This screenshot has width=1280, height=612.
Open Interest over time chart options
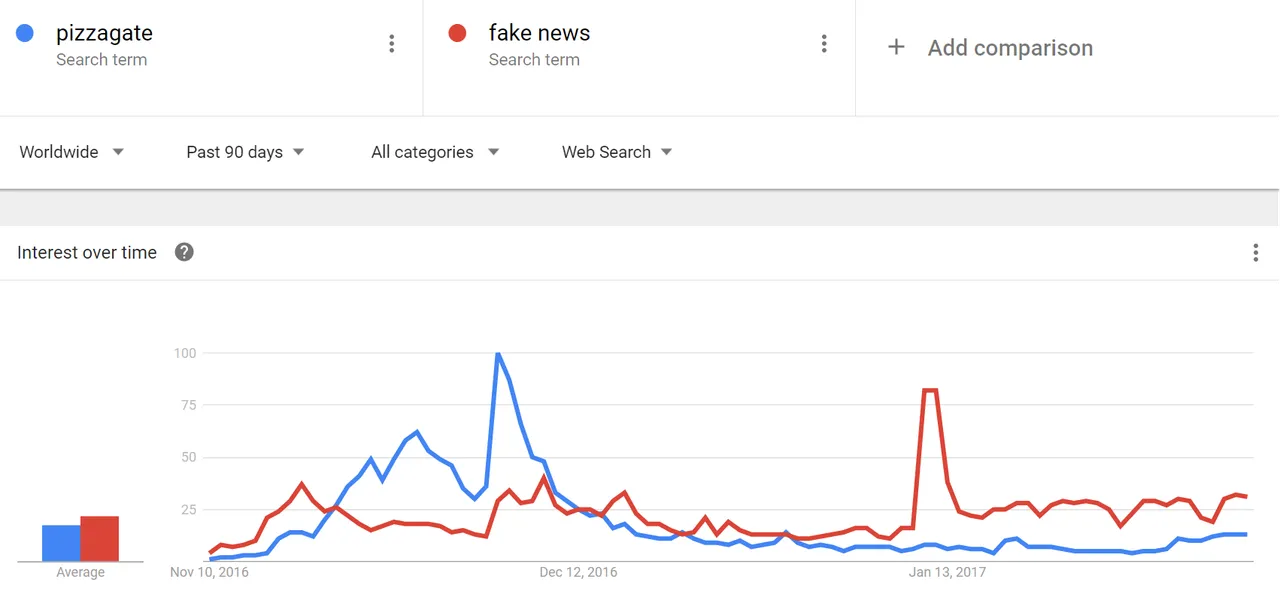tap(1256, 252)
